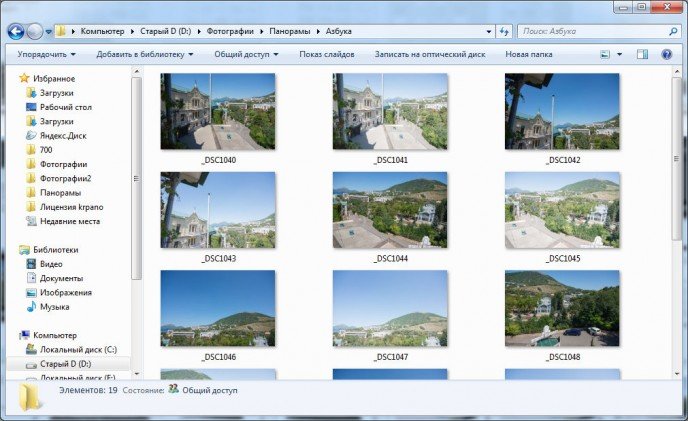Open the address bar history dropdown
The width and height of the screenshot is (688, 421).
pos(489,31)
